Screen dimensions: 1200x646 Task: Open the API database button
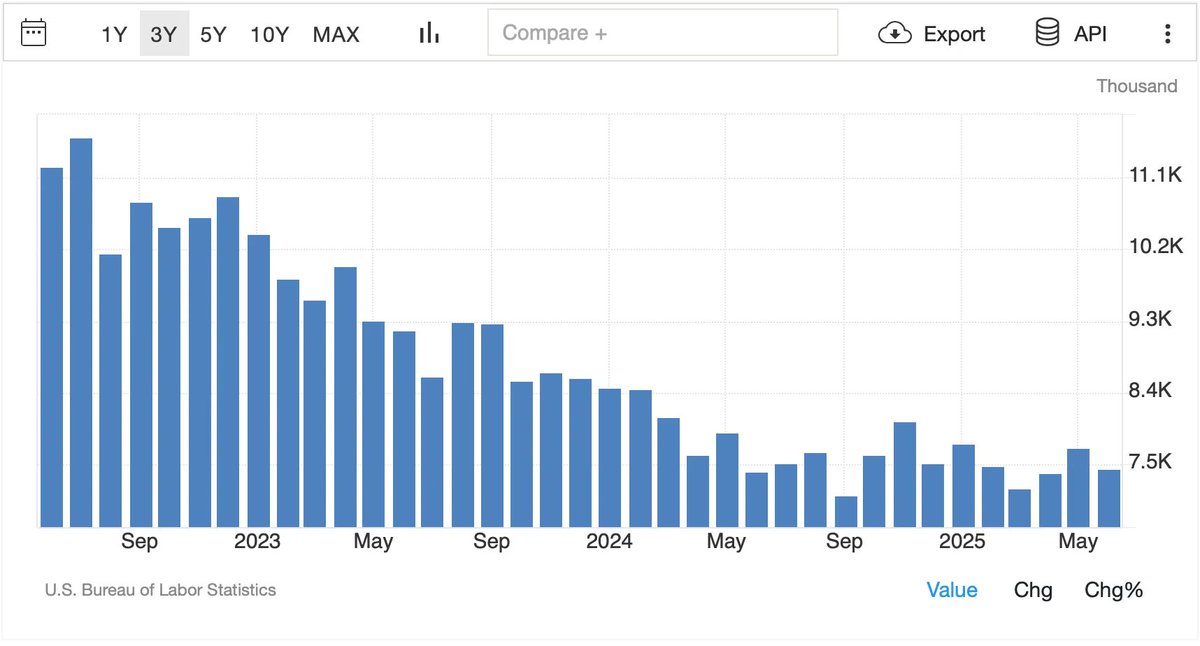(x=1071, y=34)
